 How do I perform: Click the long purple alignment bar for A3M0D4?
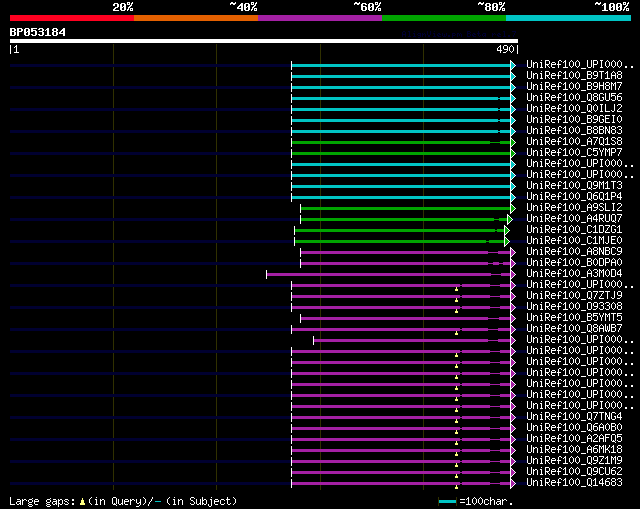tap(389, 275)
